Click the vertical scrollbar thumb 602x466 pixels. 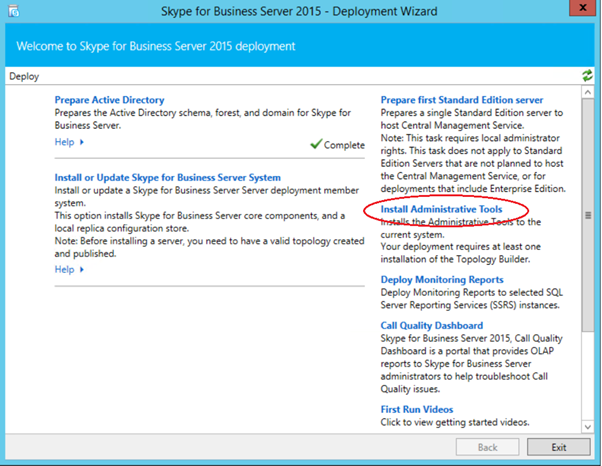point(588,215)
